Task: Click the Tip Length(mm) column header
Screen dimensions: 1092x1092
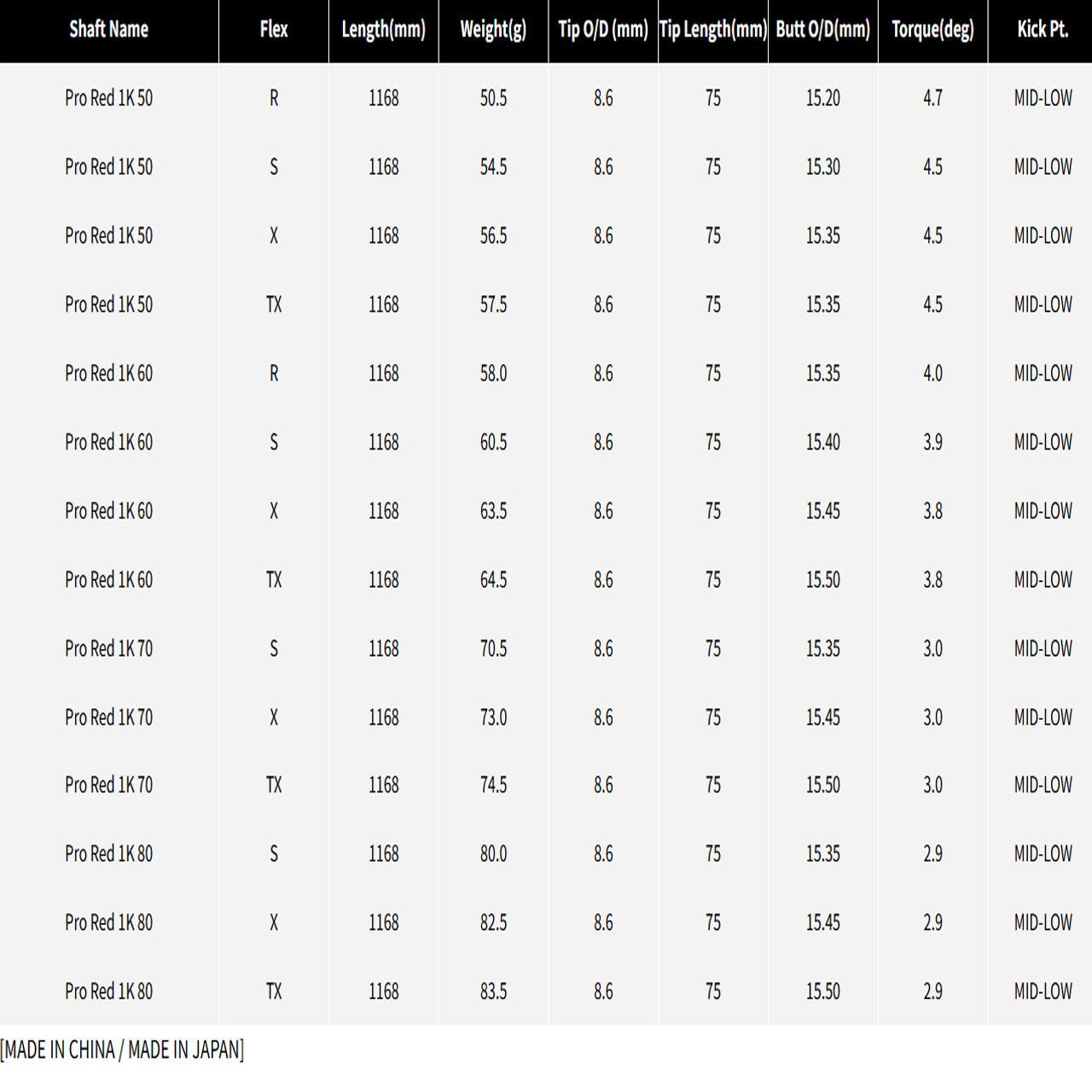Action: [x=713, y=29]
